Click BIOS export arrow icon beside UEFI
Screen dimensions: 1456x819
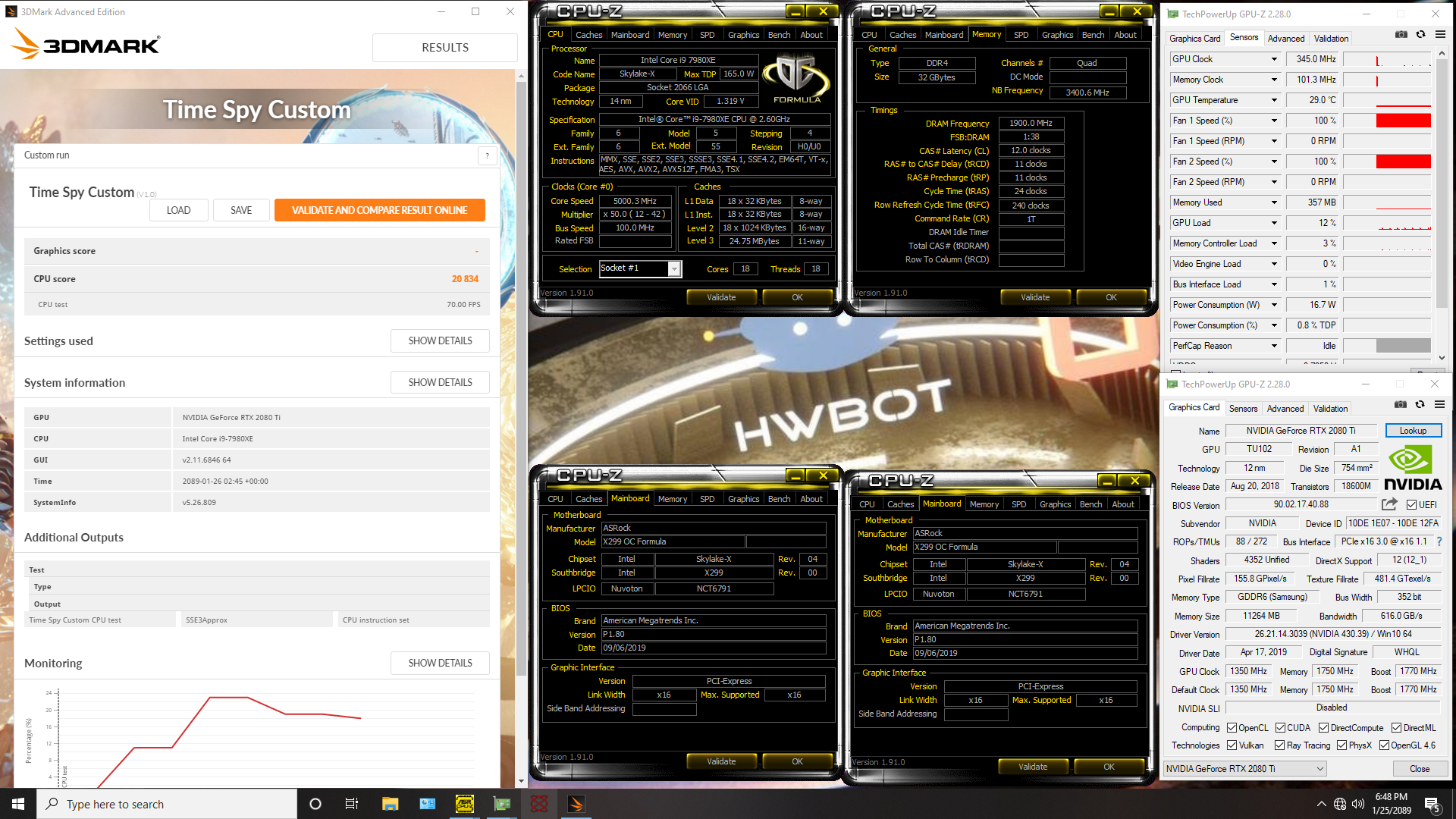pos(1389,504)
